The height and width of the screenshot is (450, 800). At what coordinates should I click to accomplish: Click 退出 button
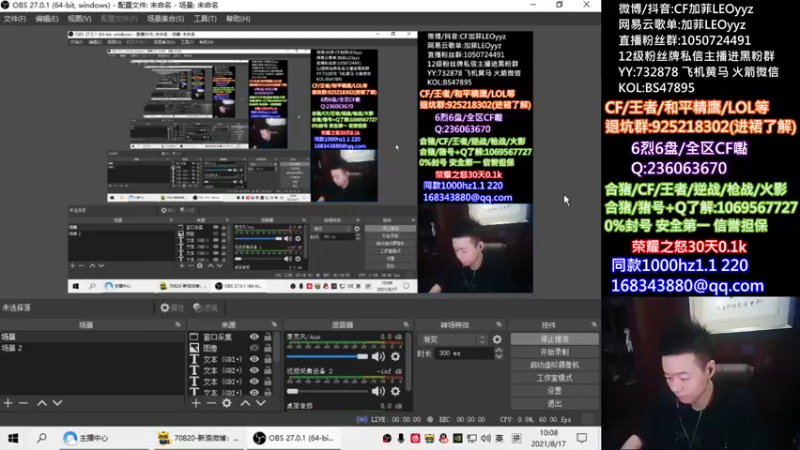click(x=555, y=404)
